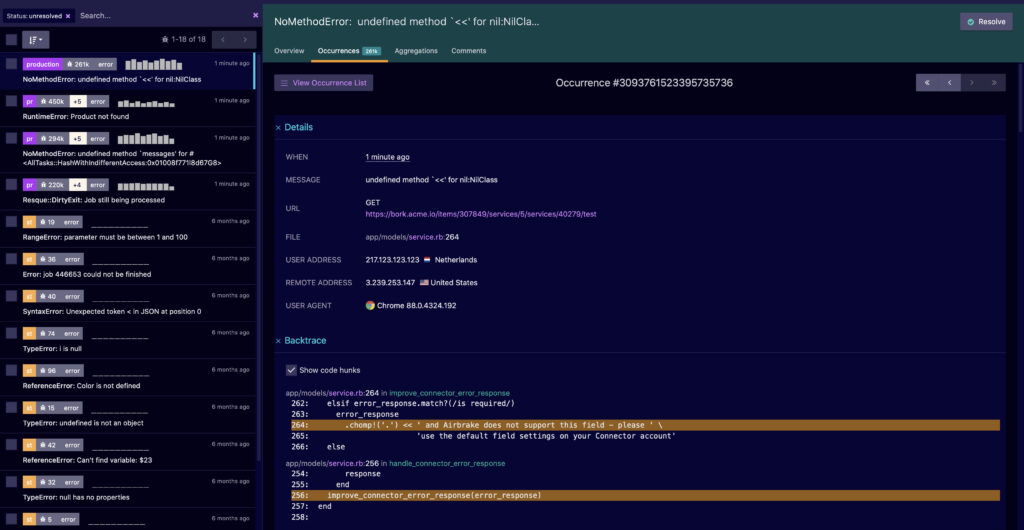Open TypeError: null has no properties row

point(128,489)
